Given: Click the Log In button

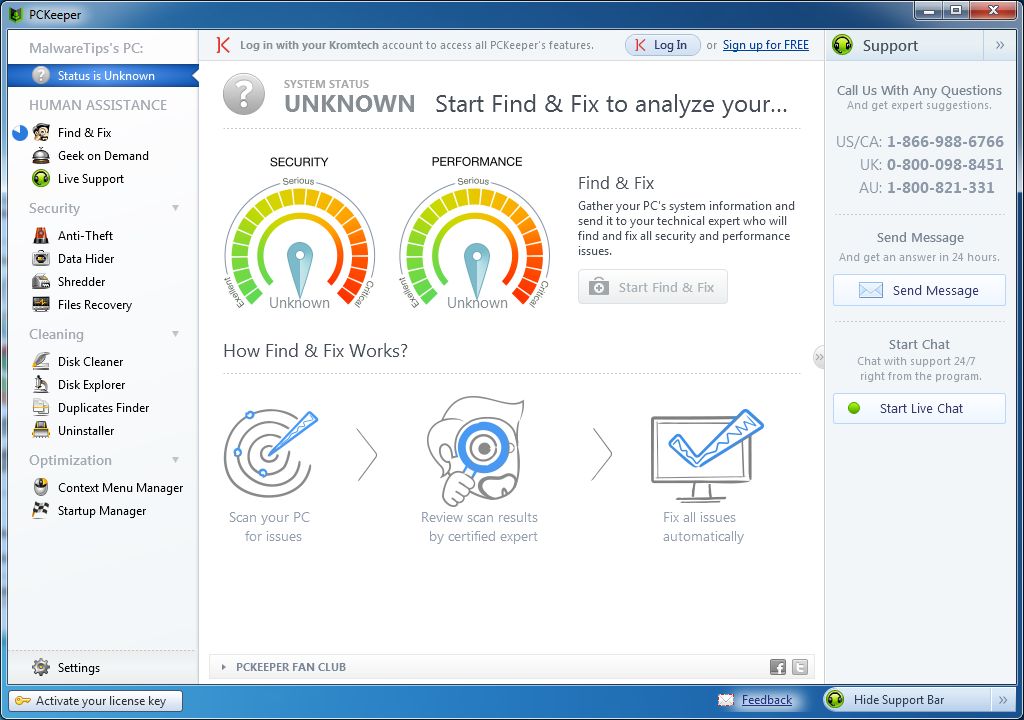Looking at the screenshot, I should coord(662,45).
